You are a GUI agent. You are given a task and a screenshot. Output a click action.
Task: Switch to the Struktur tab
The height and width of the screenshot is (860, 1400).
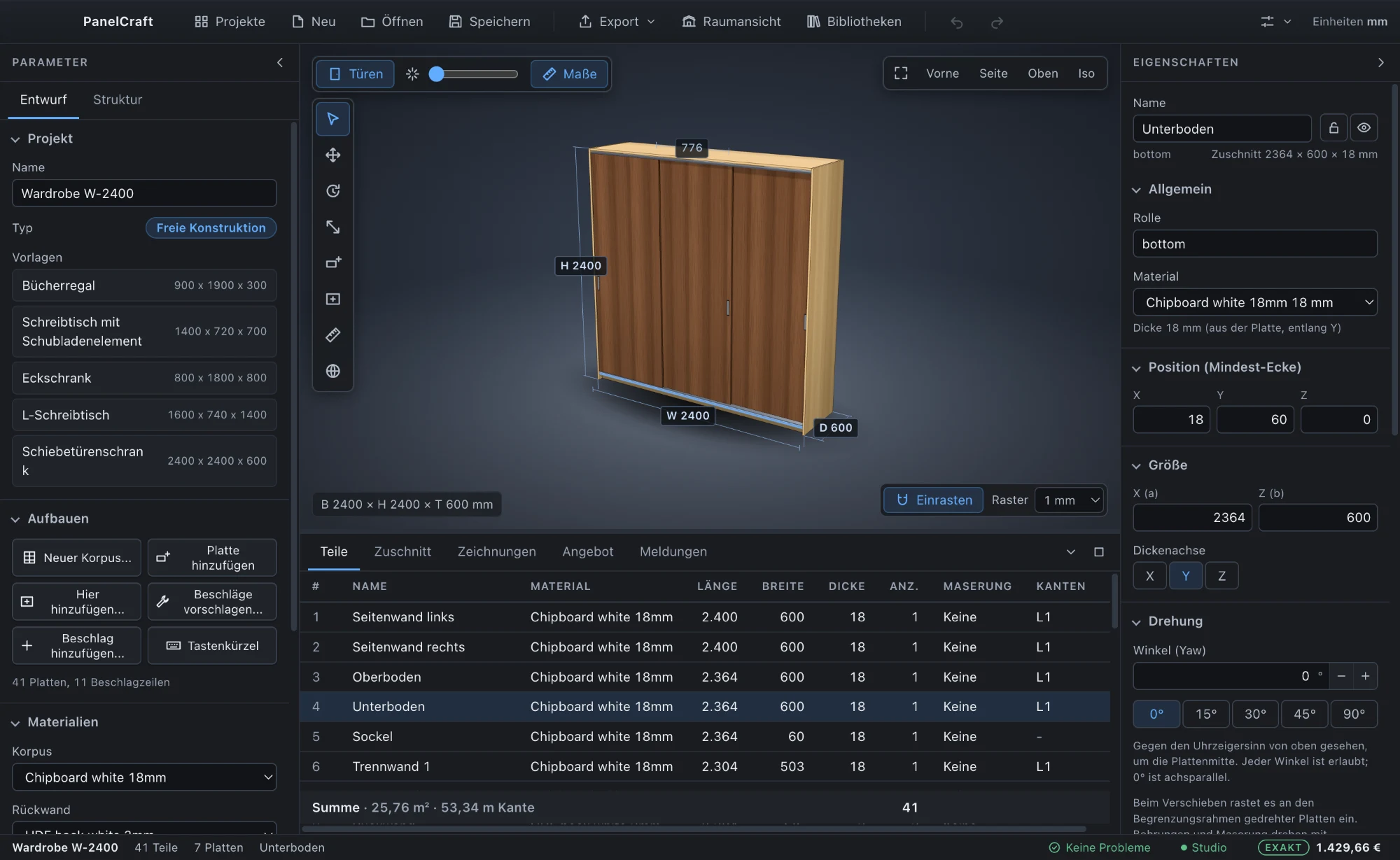coord(118,100)
